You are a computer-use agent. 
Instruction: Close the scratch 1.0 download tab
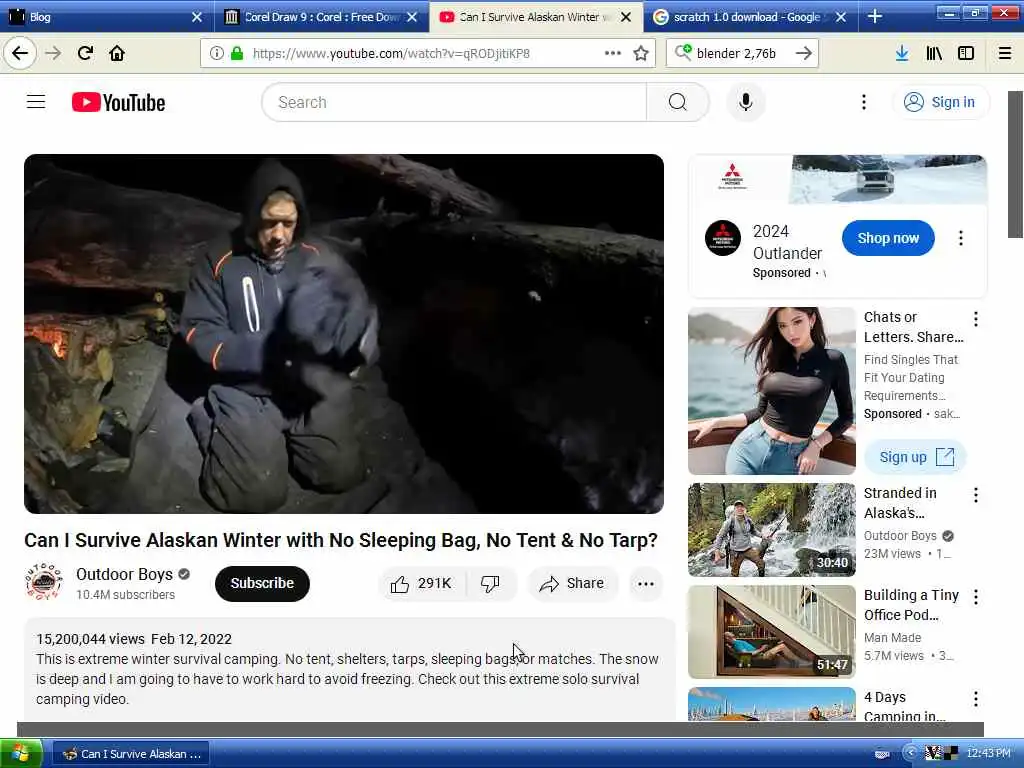(x=841, y=17)
